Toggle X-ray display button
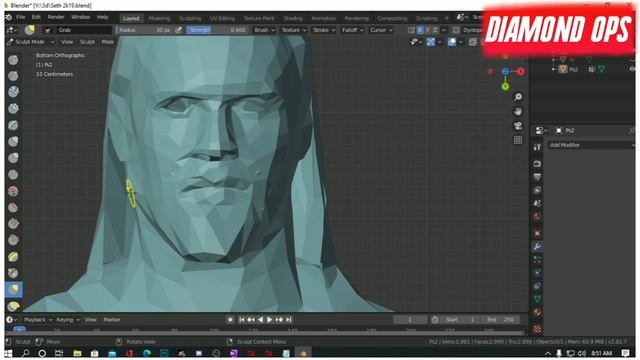 [473, 42]
